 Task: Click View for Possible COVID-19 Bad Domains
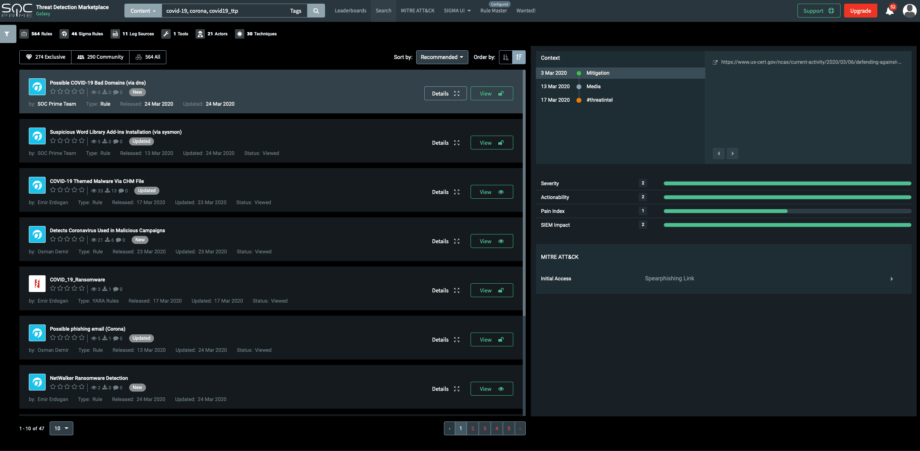coord(492,93)
